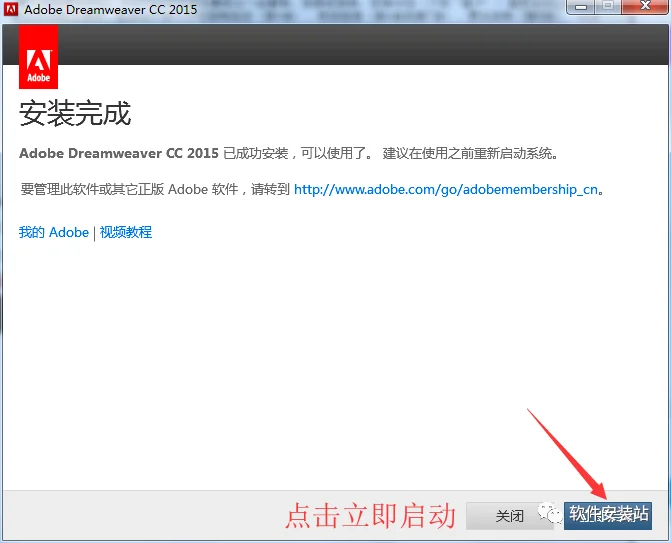The height and width of the screenshot is (543, 671).
Task: Click the Dreamweaver title bar icon
Action: (11, 9)
